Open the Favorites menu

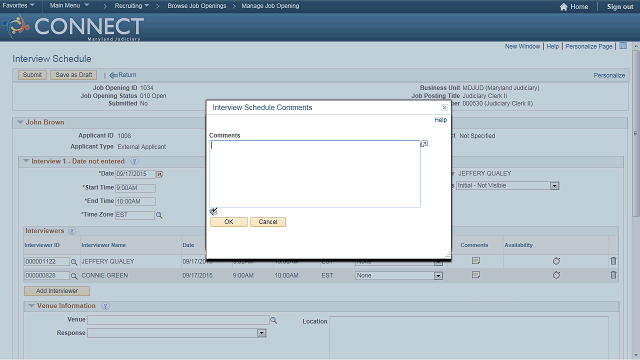pos(18,6)
